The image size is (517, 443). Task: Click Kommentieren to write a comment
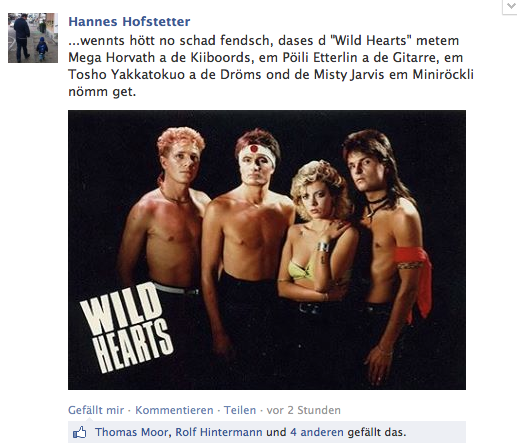(x=174, y=410)
